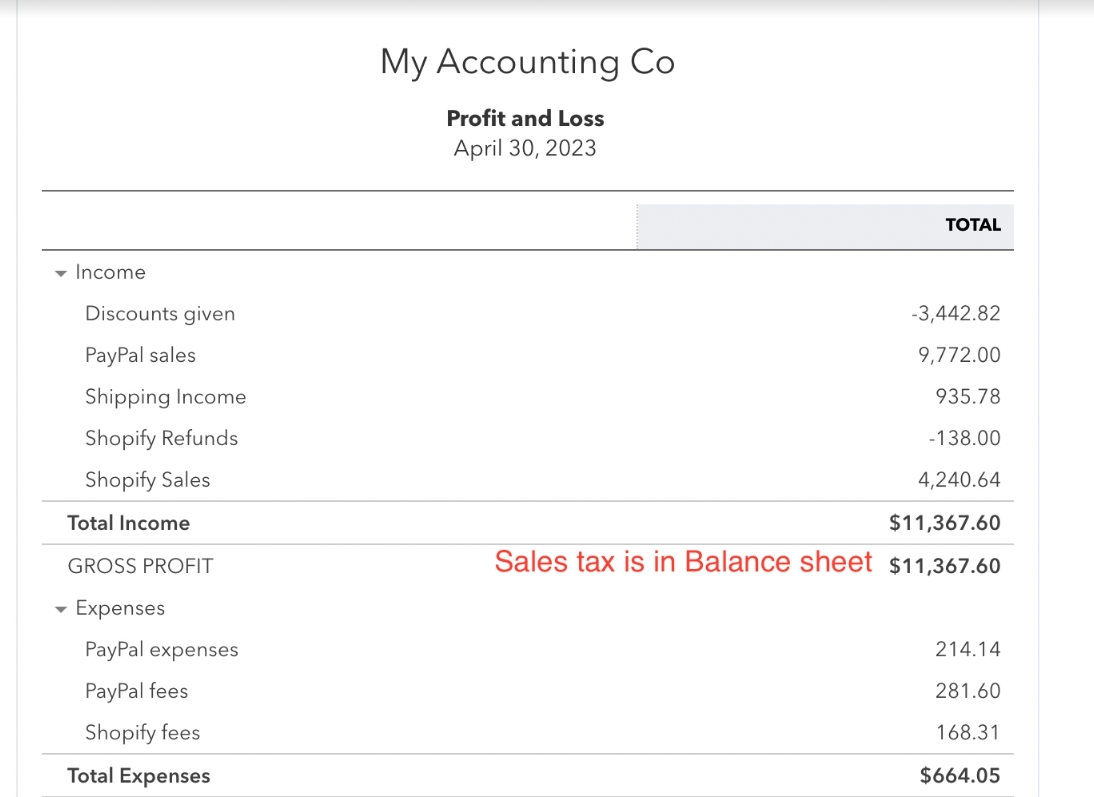
Task: Click the April 30, 2023 report date
Action: pyautogui.click(x=525, y=149)
